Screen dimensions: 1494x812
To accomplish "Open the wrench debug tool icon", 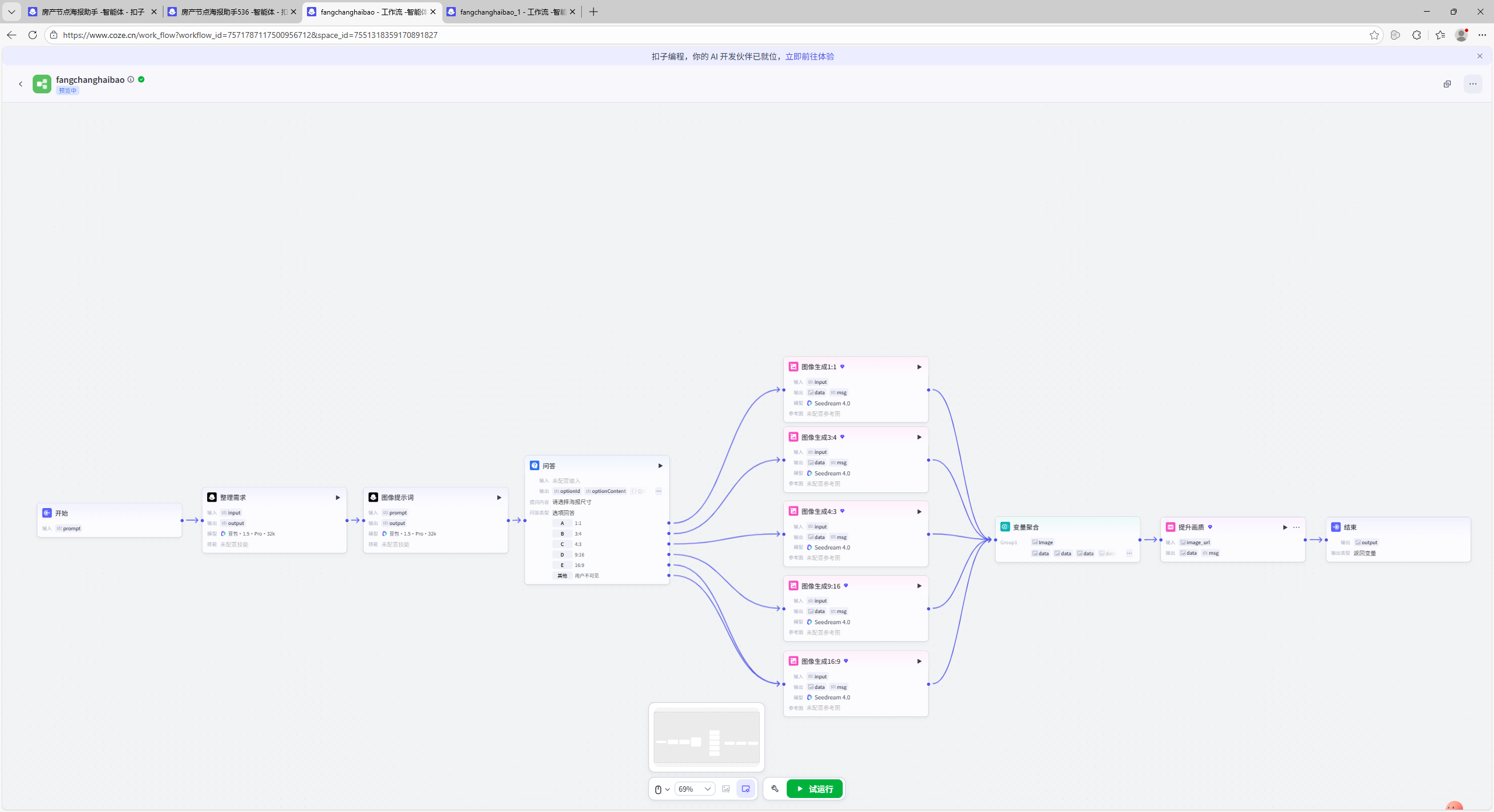I will pos(775,789).
